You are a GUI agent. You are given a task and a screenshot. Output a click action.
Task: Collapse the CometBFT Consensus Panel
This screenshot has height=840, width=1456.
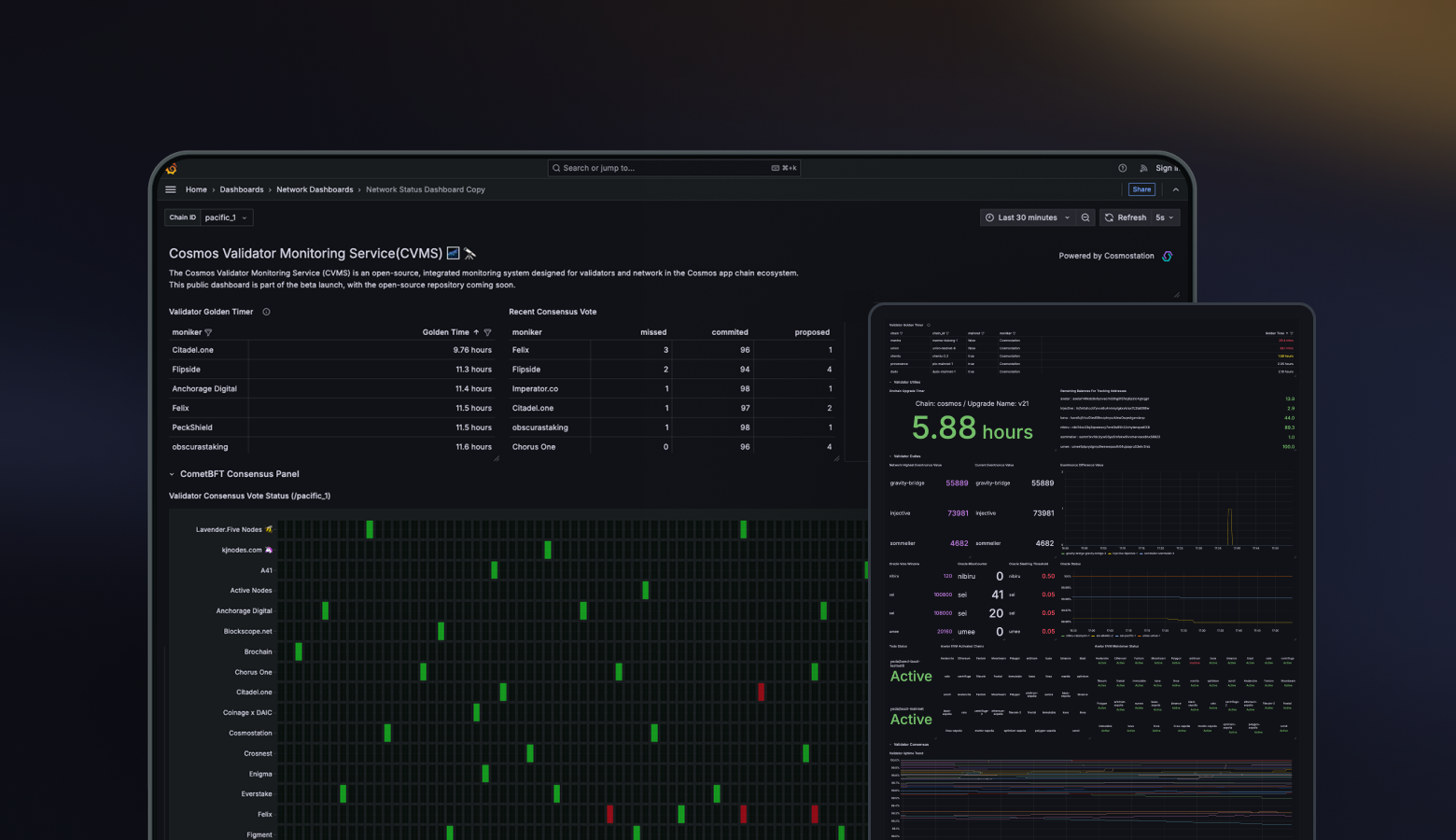[172, 474]
